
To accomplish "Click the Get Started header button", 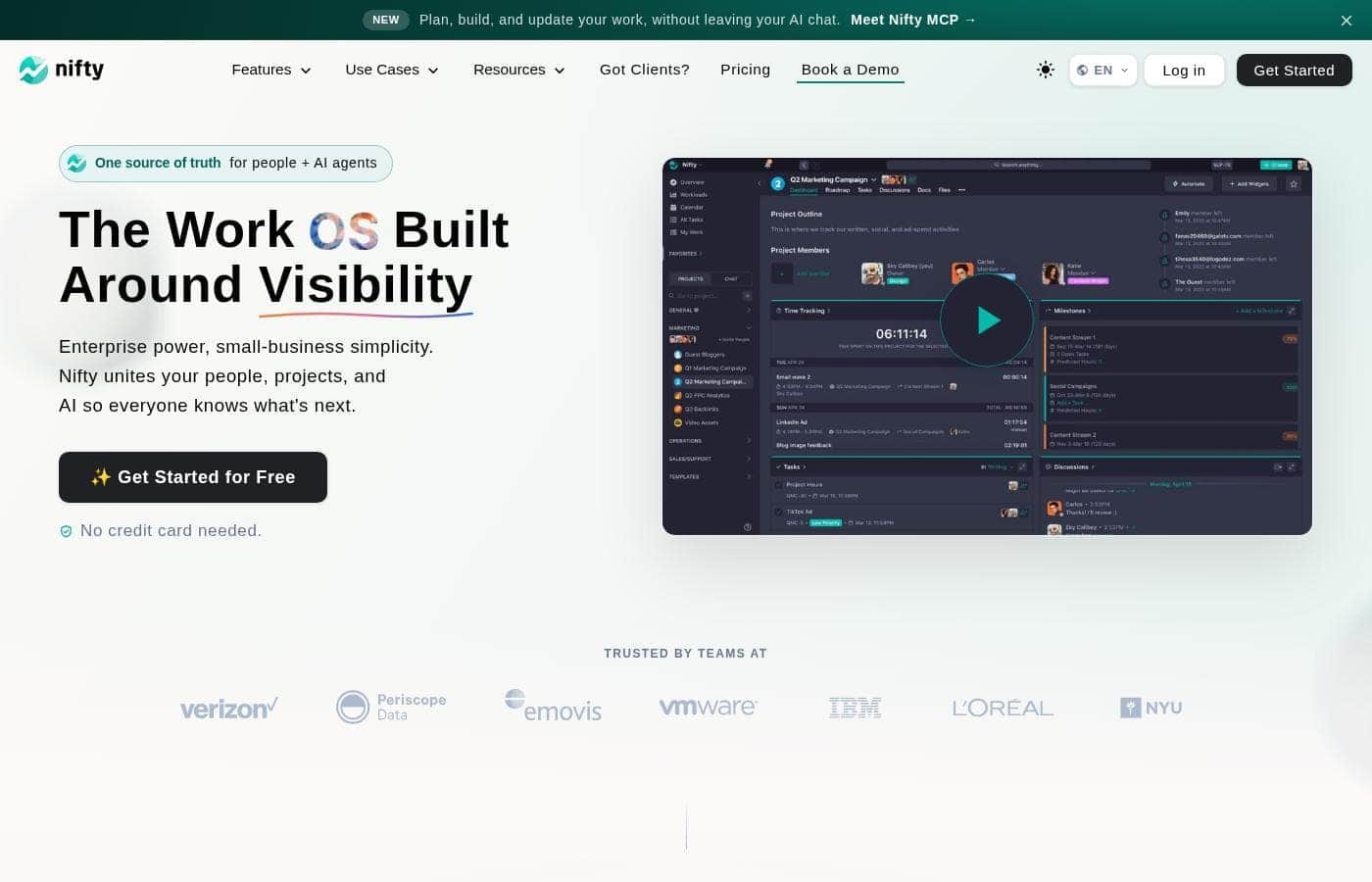I will pyautogui.click(x=1294, y=71).
